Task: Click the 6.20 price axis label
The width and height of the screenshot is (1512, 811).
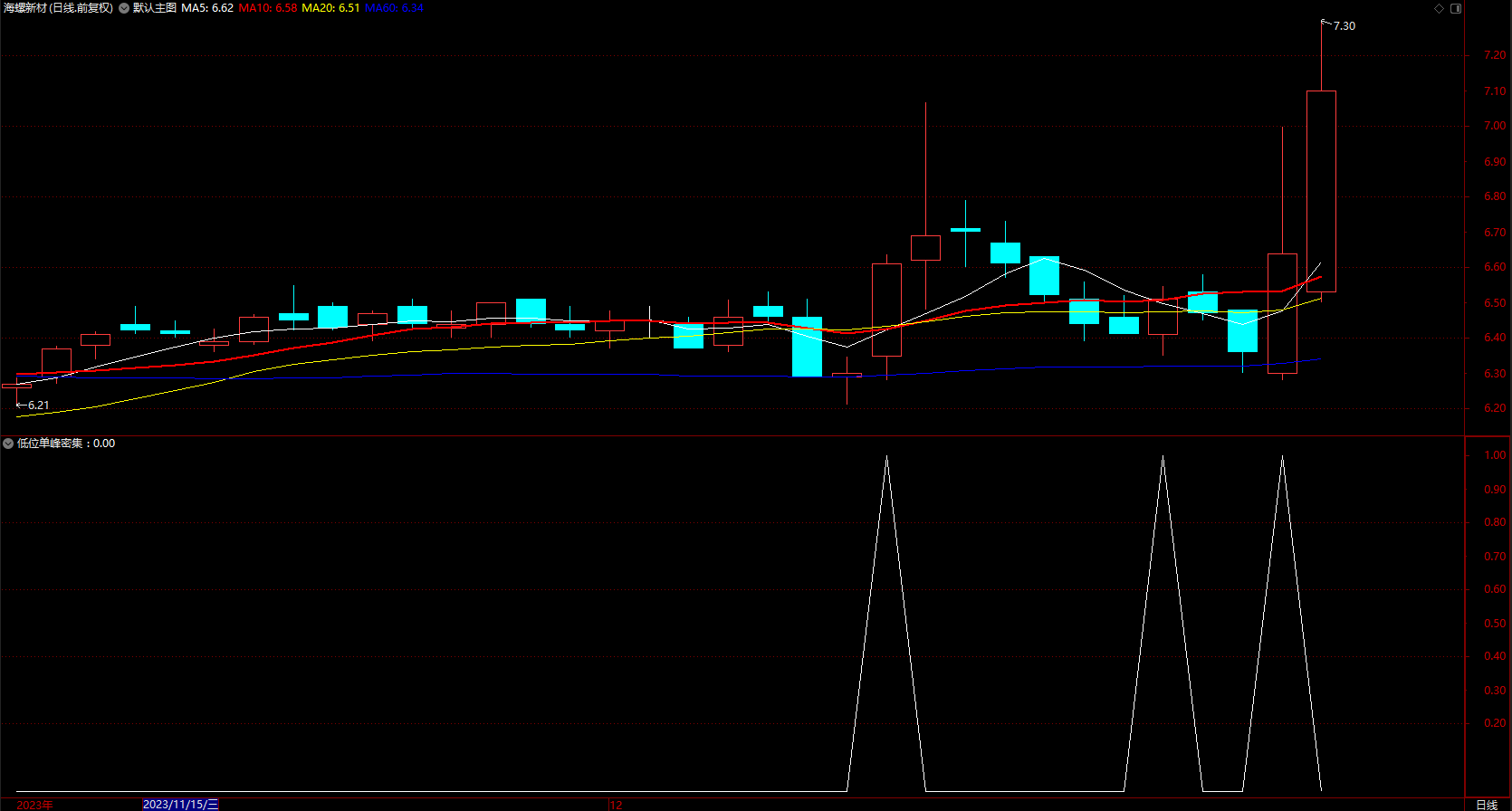Action: (x=1495, y=409)
